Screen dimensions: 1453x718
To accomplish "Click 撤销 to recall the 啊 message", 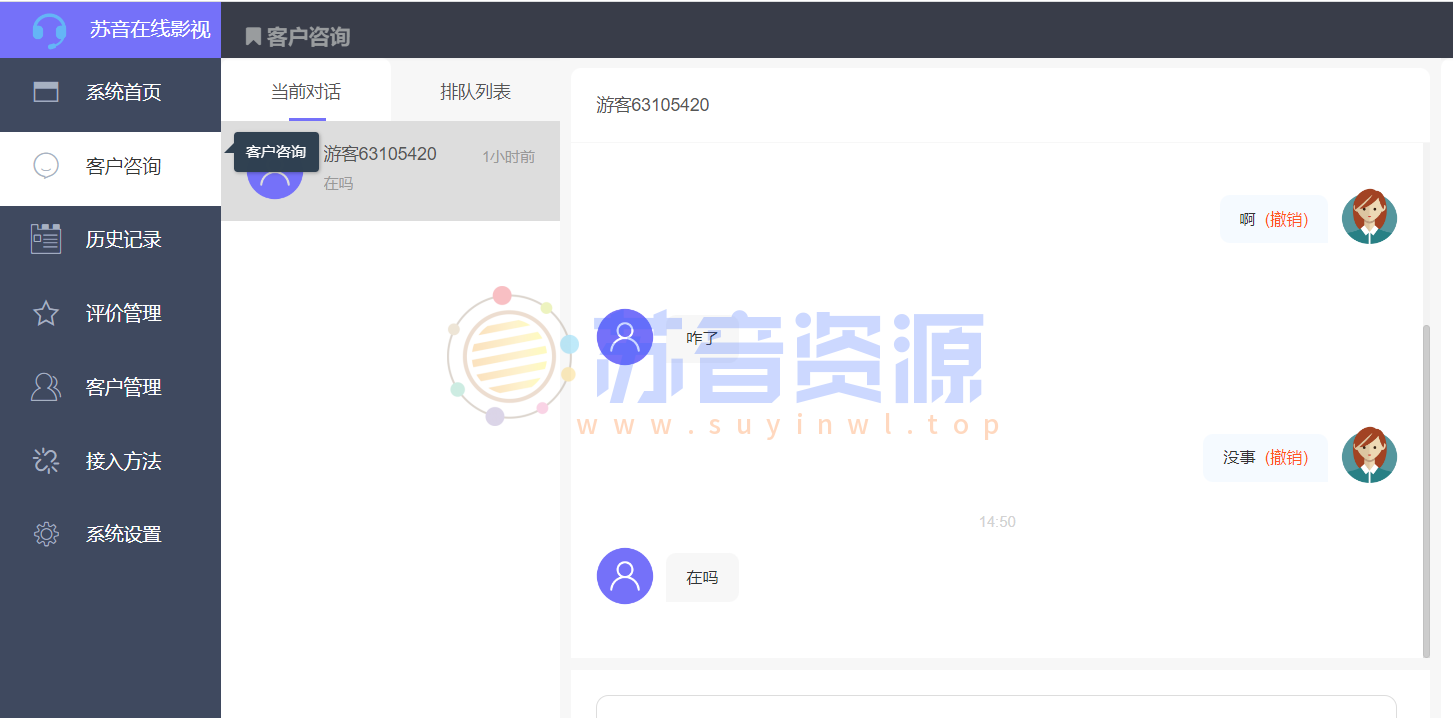I will tap(1289, 218).
